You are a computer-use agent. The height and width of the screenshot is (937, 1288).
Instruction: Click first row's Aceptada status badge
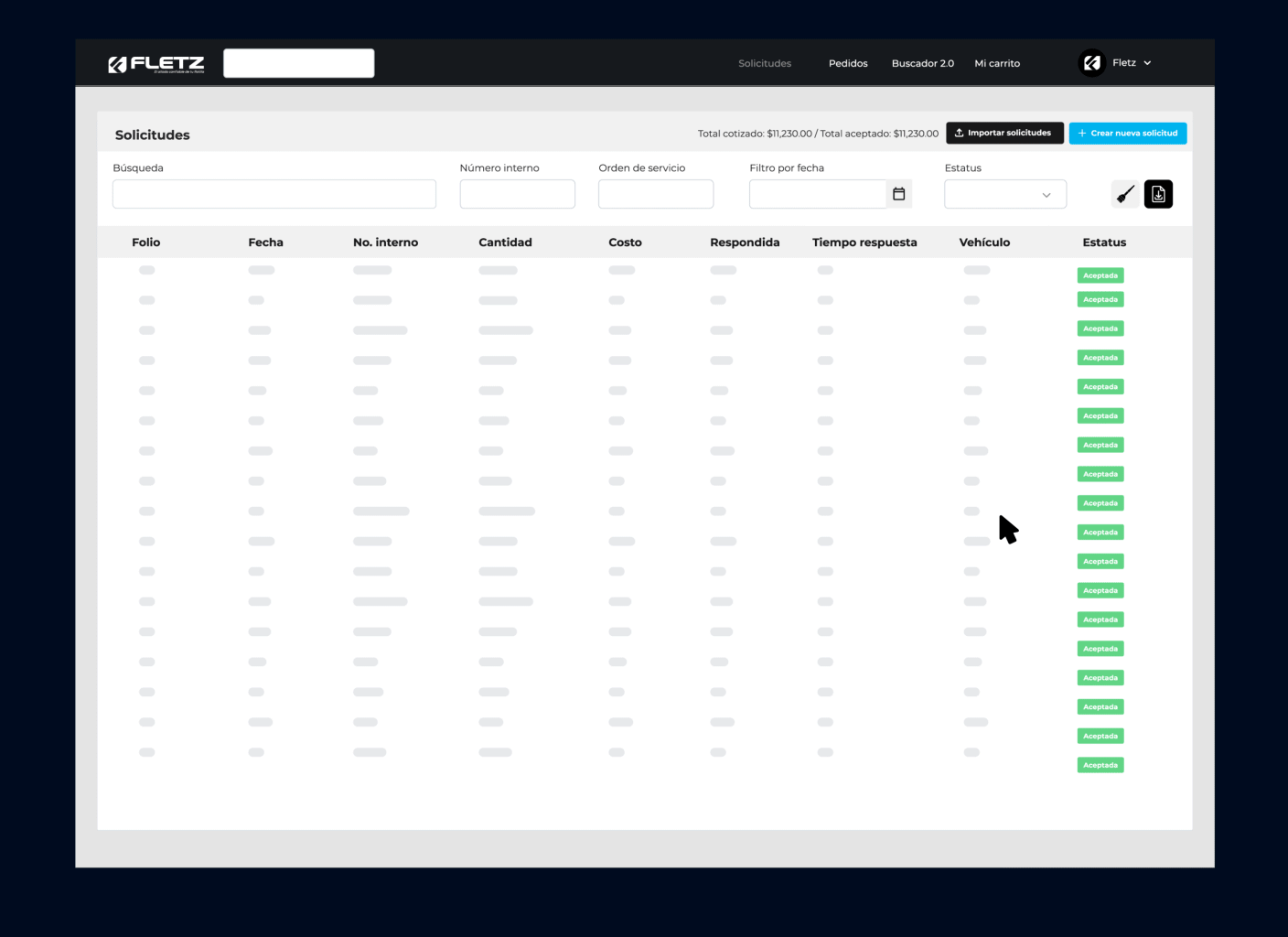[1100, 275]
